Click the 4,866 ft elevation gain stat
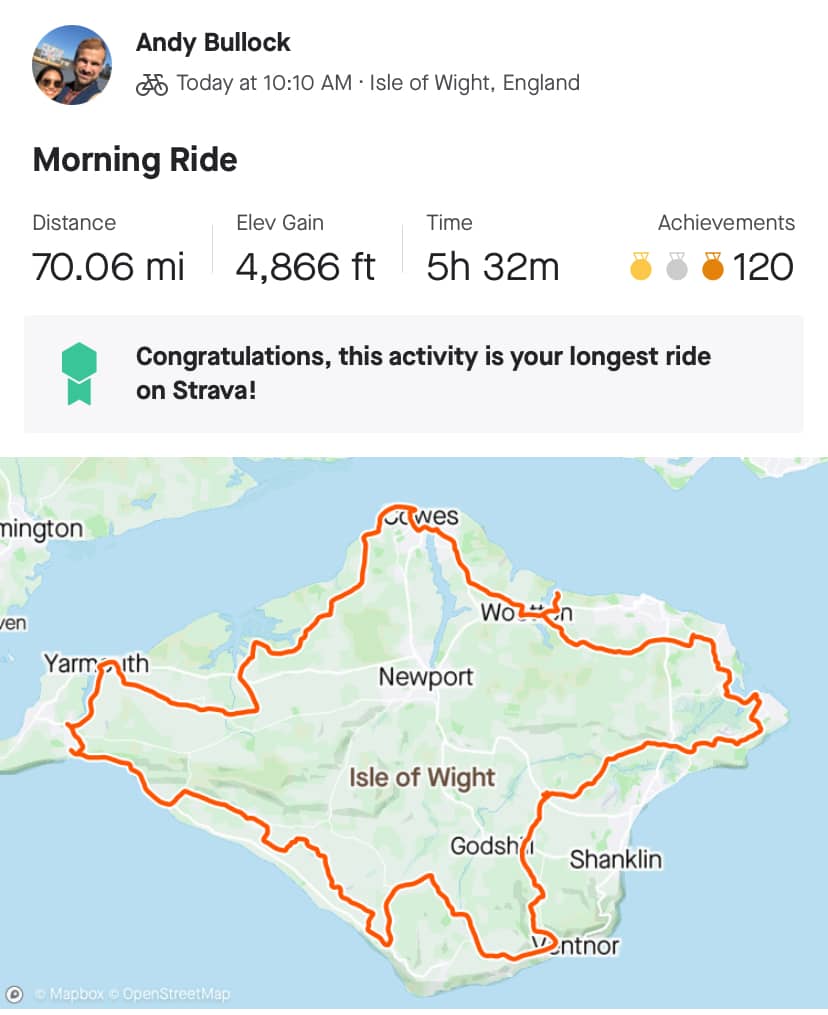The width and height of the screenshot is (828, 1015). [305, 267]
